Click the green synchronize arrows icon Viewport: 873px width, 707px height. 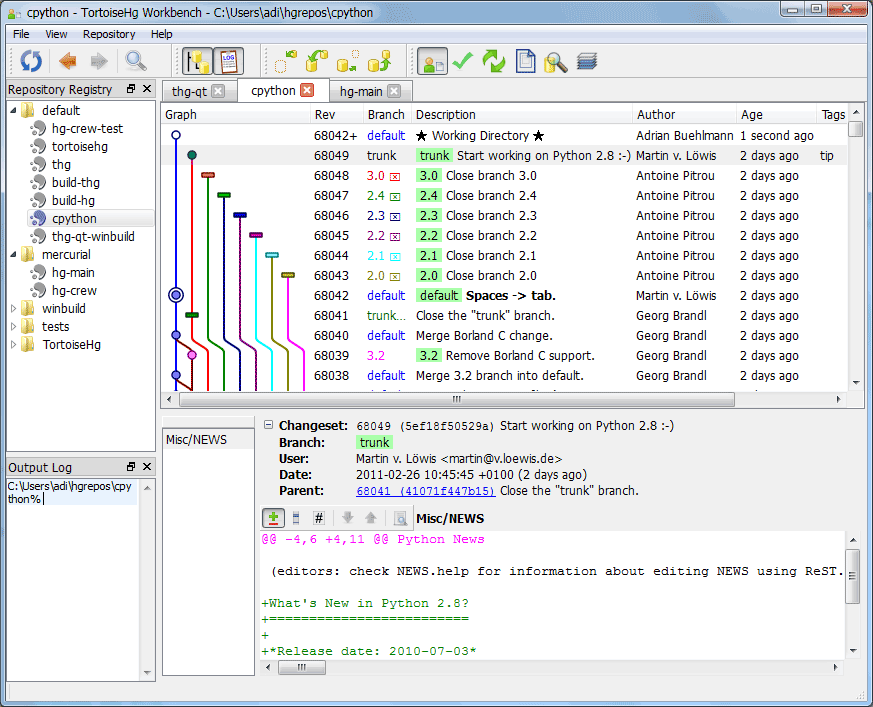click(x=494, y=61)
